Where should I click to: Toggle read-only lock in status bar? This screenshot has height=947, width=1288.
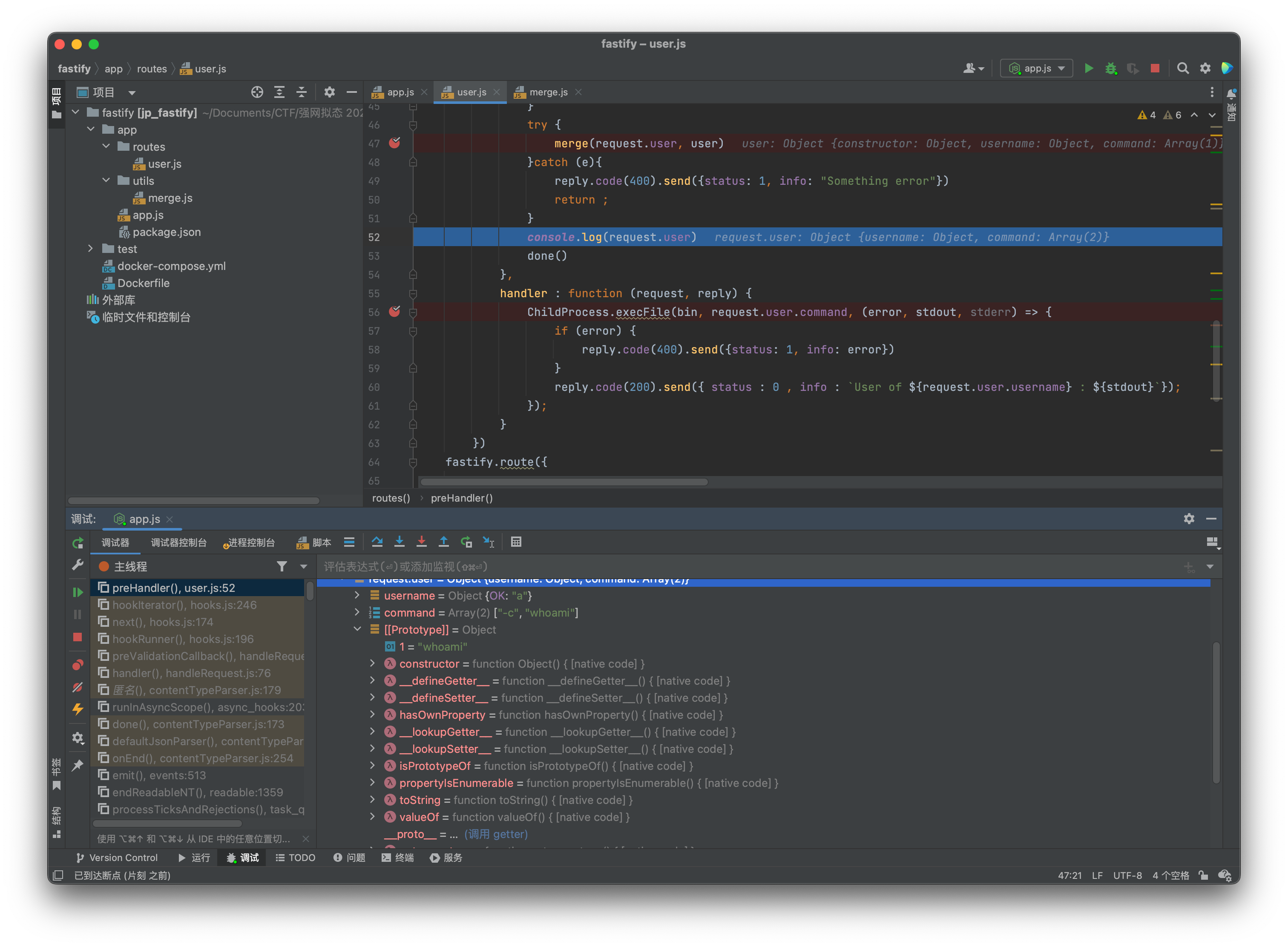tap(1203, 875)
